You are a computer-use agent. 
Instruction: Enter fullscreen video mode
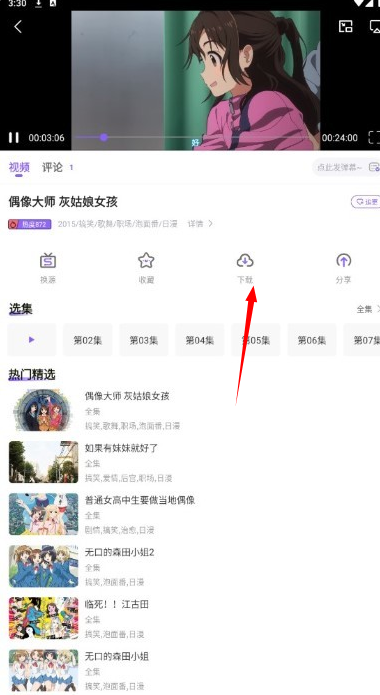pyautogui.click(x=374, y=137)
